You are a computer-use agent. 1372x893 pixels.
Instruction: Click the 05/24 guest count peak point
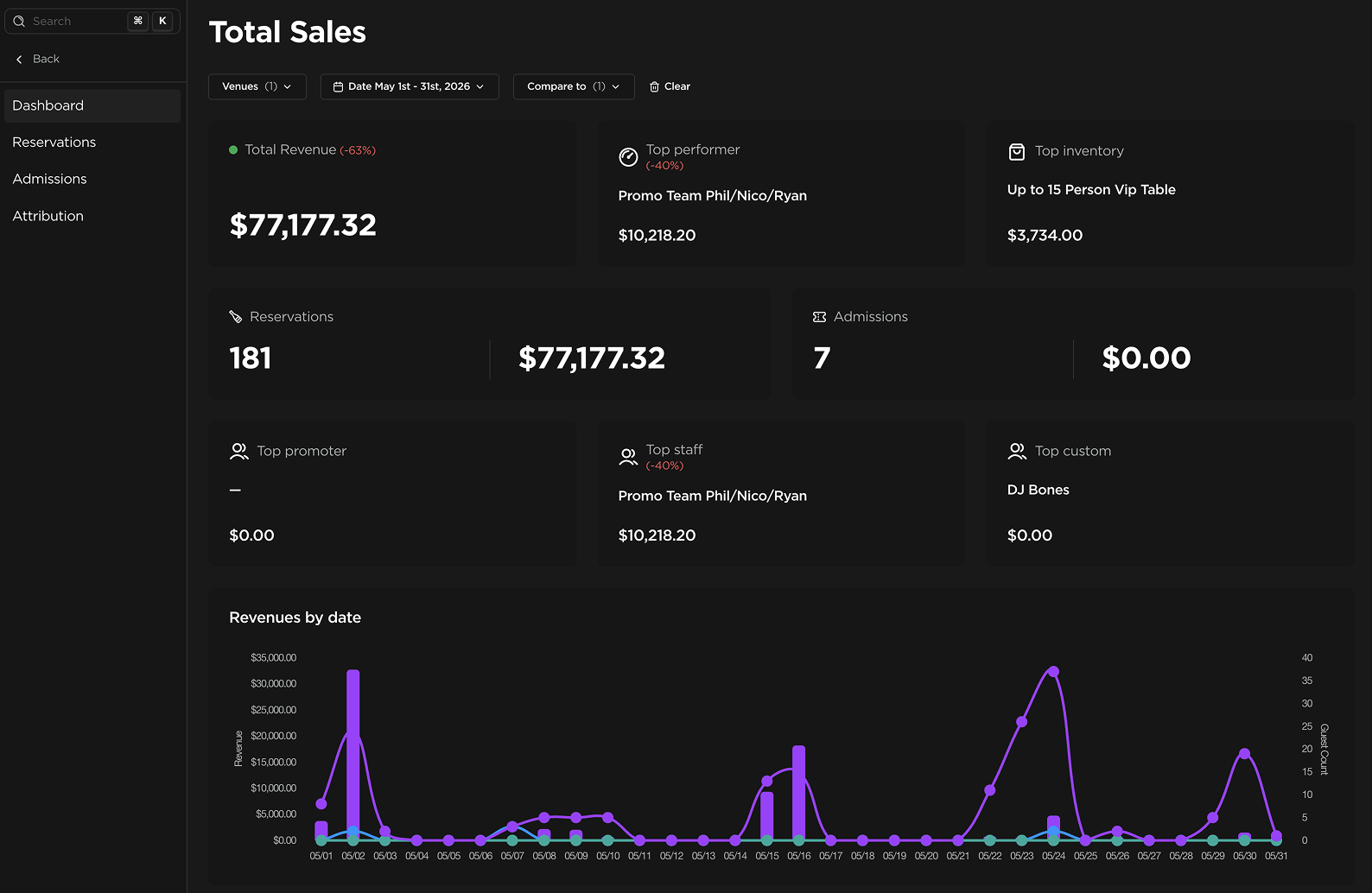tap(1053, 671)
